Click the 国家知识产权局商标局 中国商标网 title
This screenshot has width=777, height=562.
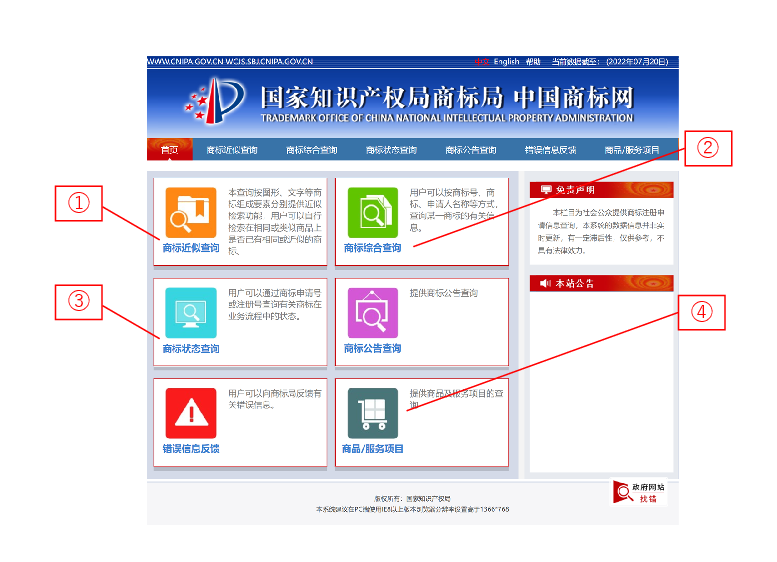(x=447, y=97)
